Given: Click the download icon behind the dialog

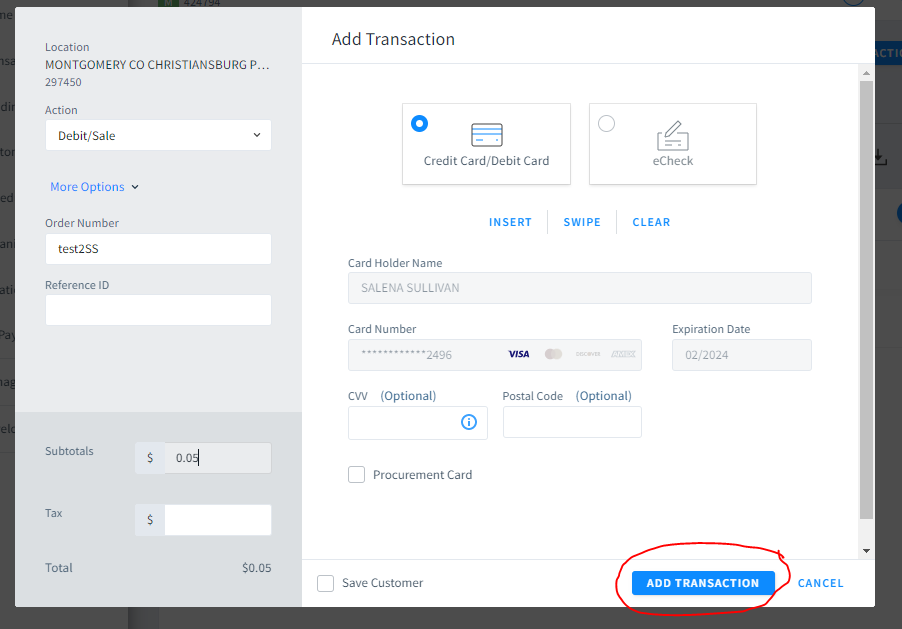Looking at the screenshot, I should tap(881, 157).
